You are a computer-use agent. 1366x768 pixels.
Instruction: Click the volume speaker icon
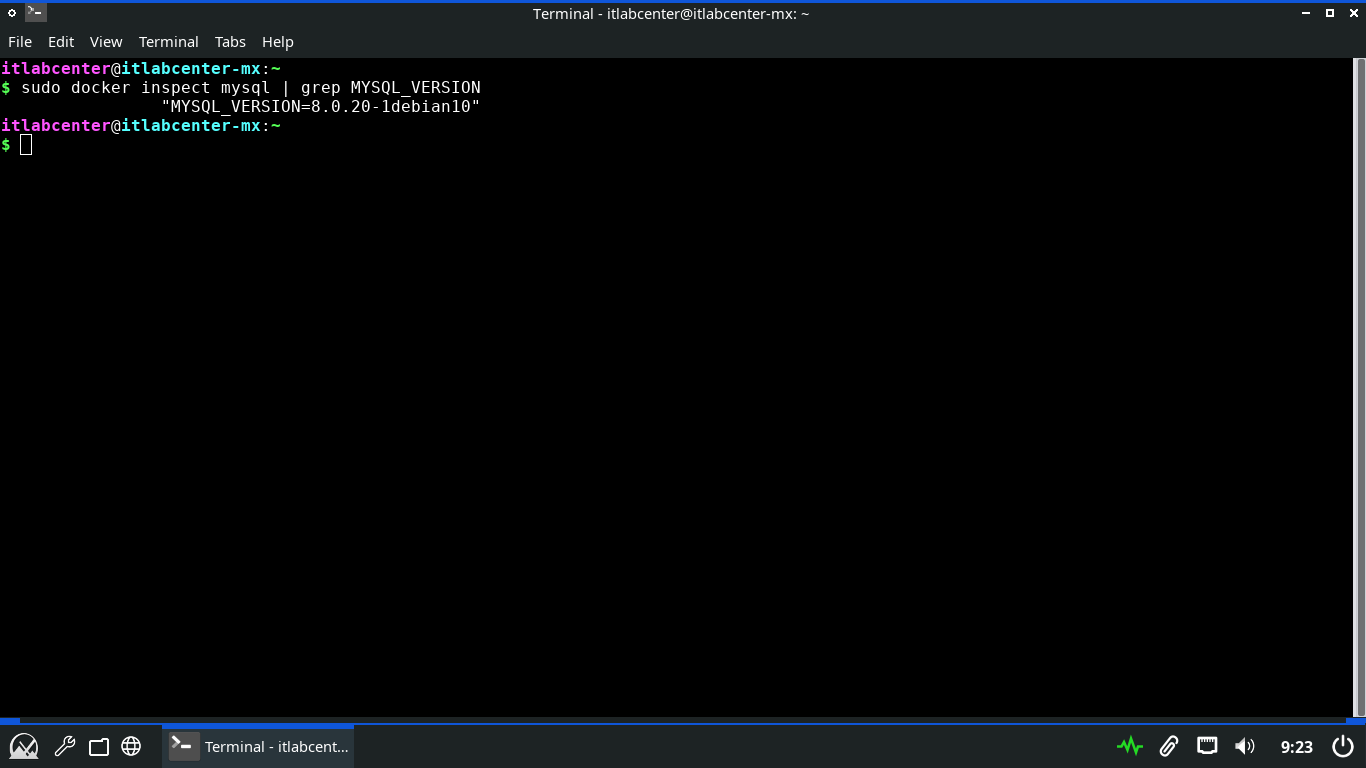click(x=1244, y=746)
